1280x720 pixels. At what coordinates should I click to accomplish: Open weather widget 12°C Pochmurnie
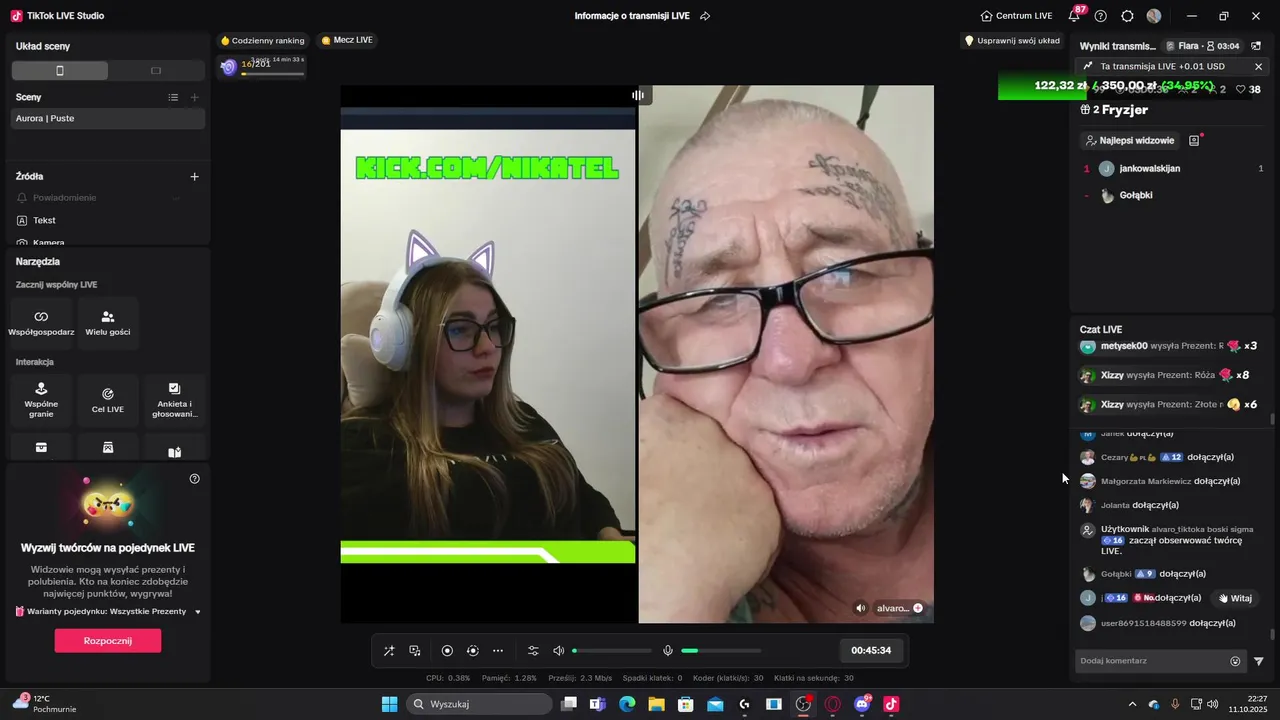(45, 704)
